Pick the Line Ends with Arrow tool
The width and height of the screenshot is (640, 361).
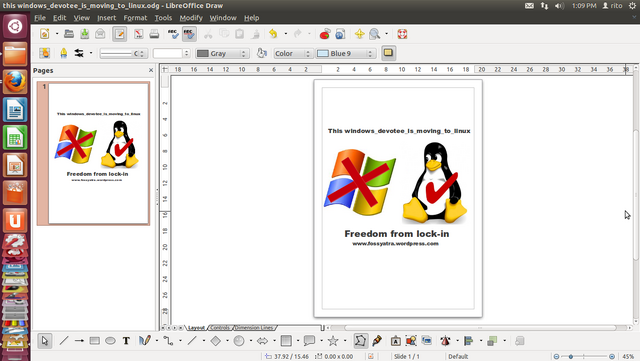pos(79,341)
